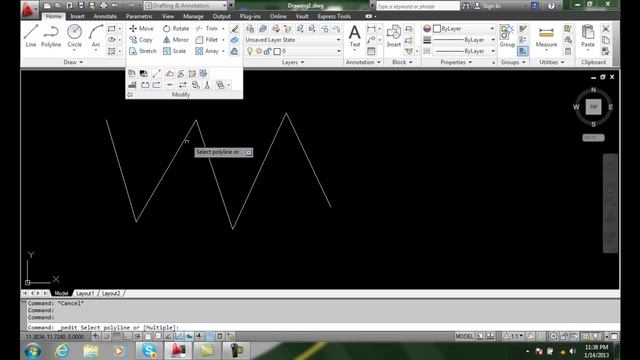Click the Array tool
Image resolution: width=640 pixels, height=360 pixels.
pos(207,51)
